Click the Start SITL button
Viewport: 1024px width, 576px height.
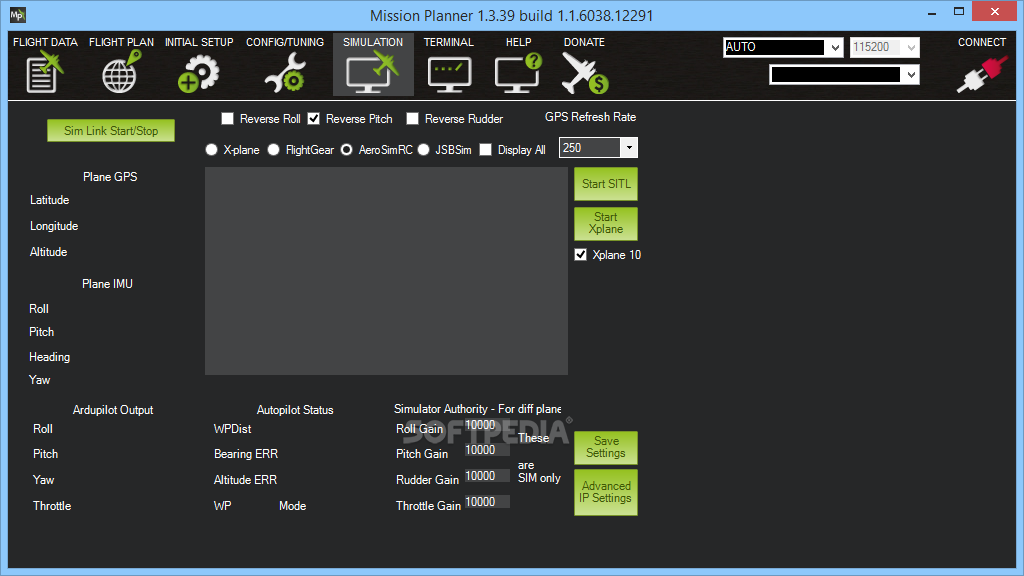coord(606,184)
